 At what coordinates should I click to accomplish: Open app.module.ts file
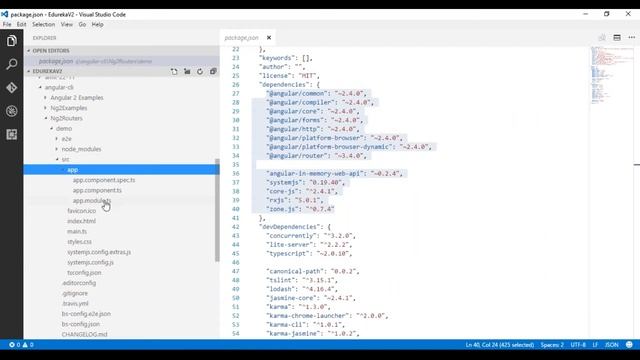pos(92,200)
